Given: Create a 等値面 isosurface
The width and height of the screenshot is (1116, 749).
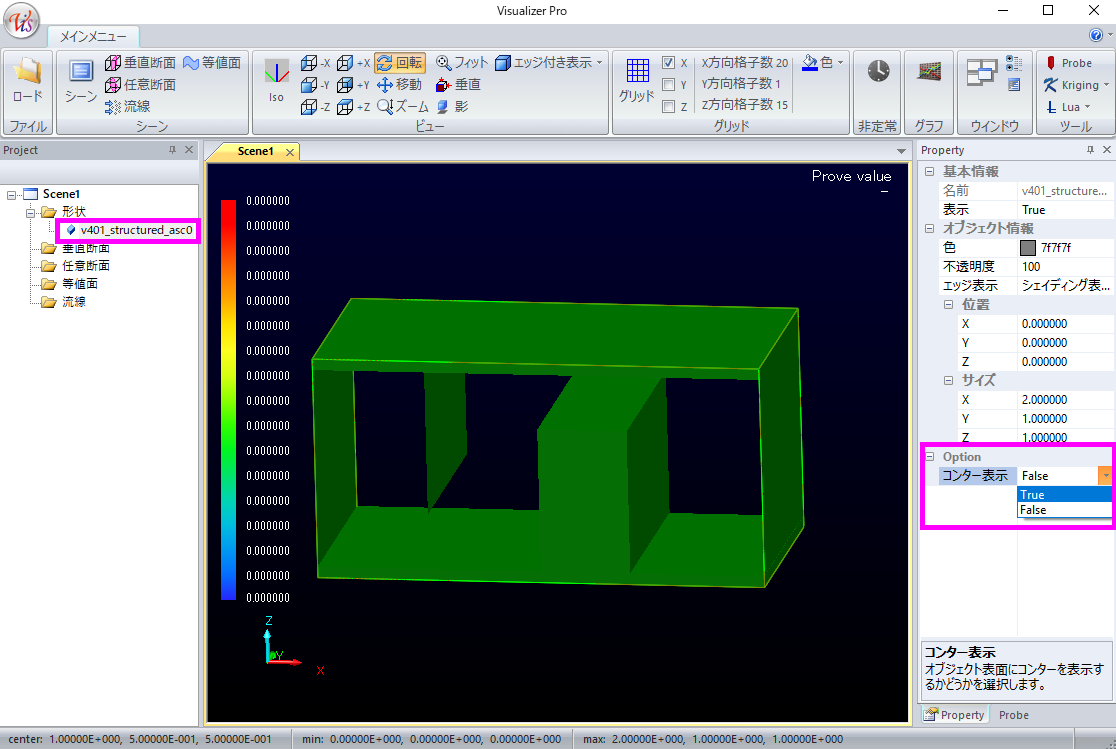Looking at the screenshot, I should point(211,62).
